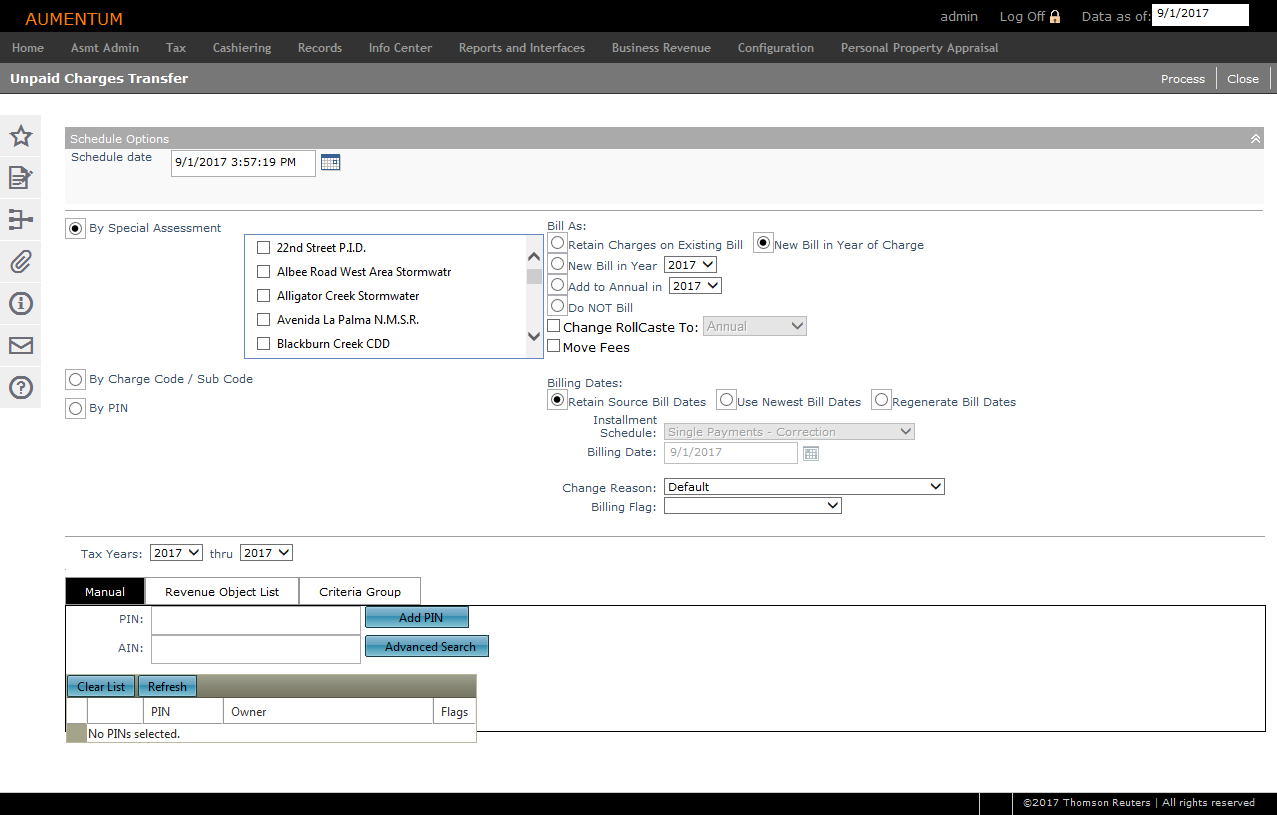Enable Change RollCaste To checkbox
Image resolution: width=1277 pixels, height=815 pixels.
[554, 326]
